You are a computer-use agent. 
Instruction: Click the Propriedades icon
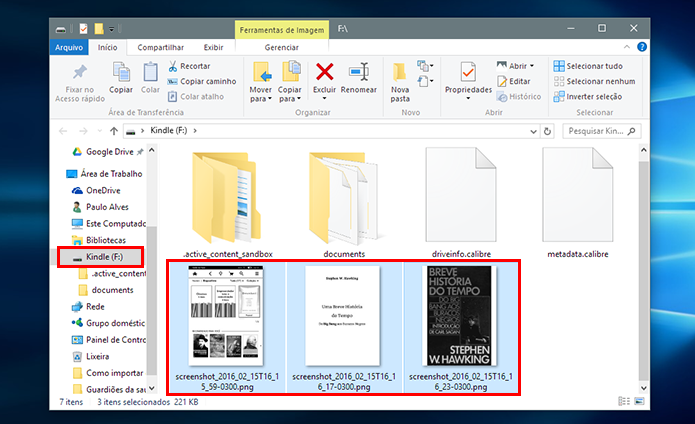(x=468, y=72)
